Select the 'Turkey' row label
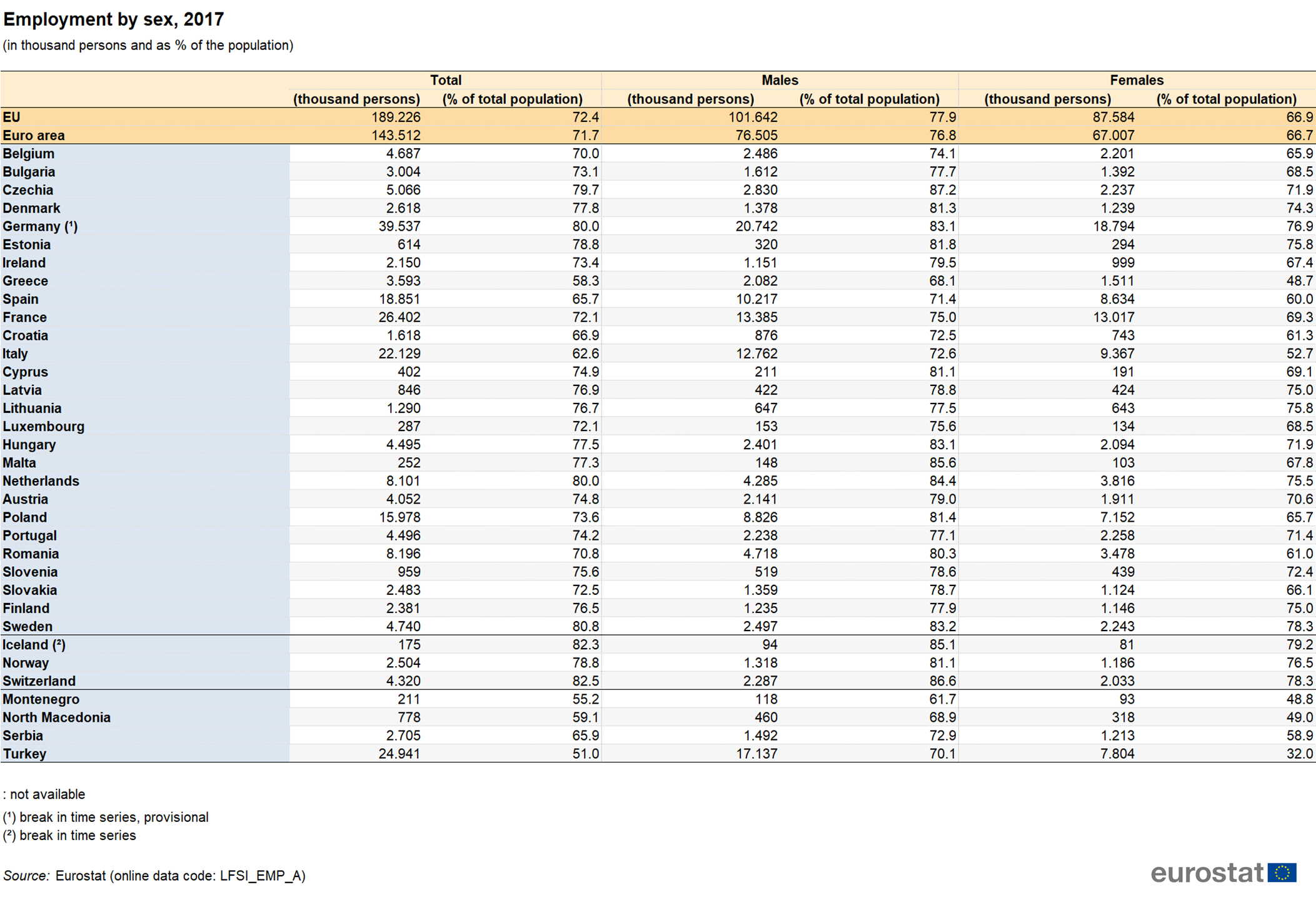The image size is (1316, 902). (24, 754)
